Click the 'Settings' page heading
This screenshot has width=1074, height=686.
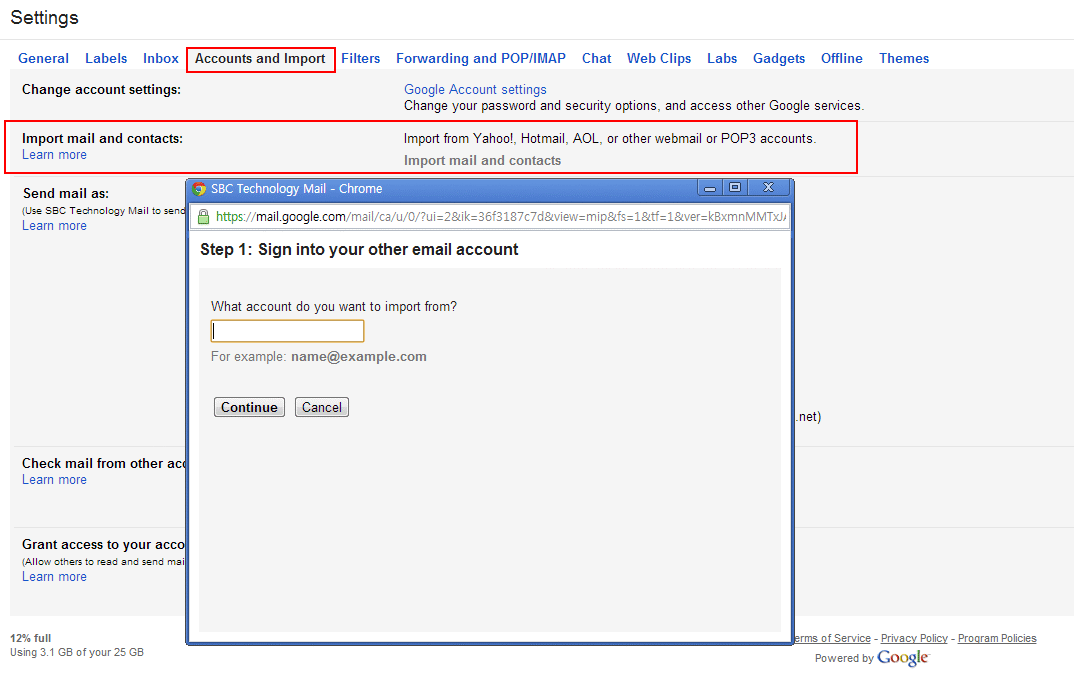(x=45, y=18)
